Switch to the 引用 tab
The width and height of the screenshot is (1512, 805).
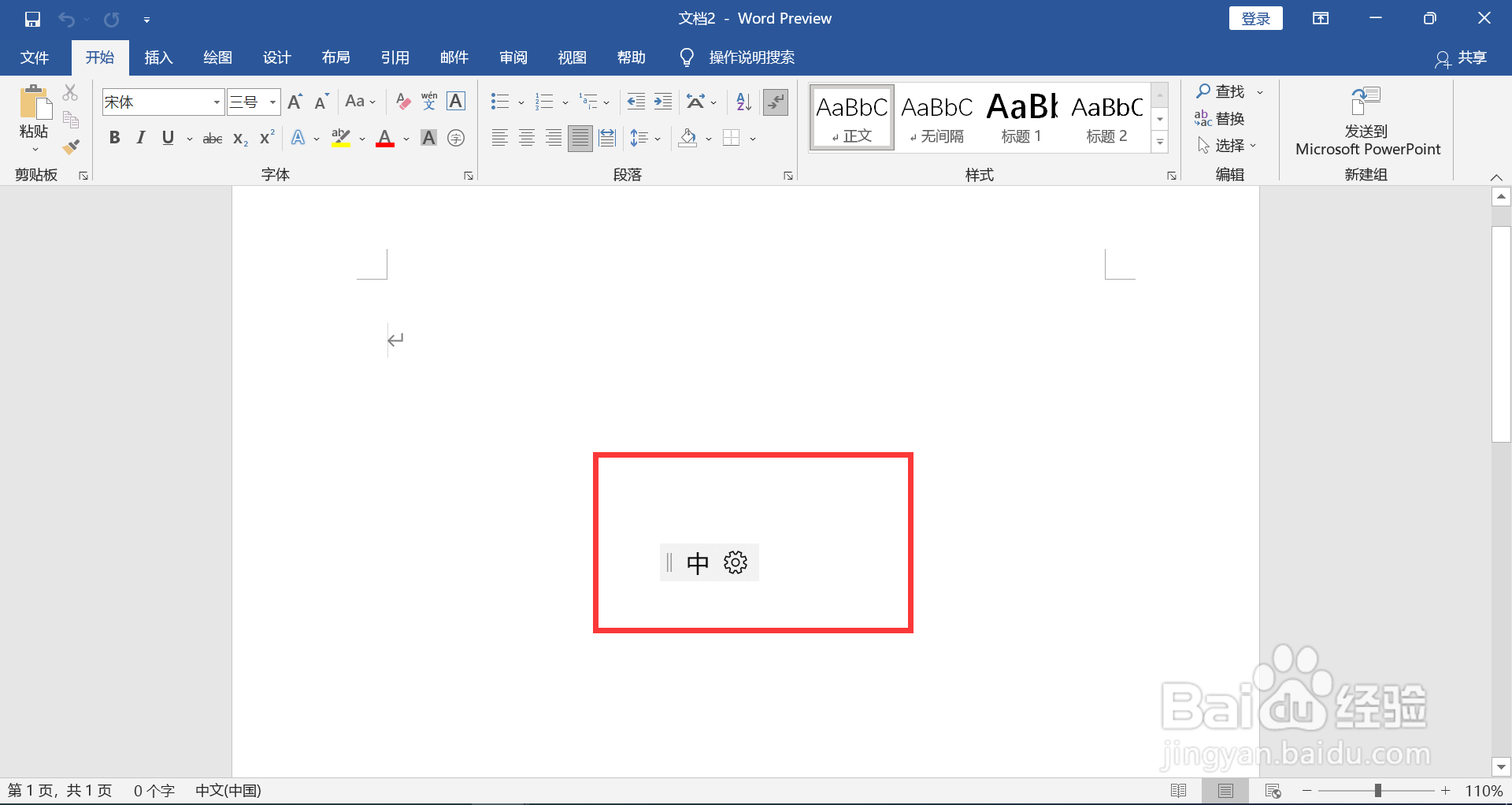click(395, 57)
